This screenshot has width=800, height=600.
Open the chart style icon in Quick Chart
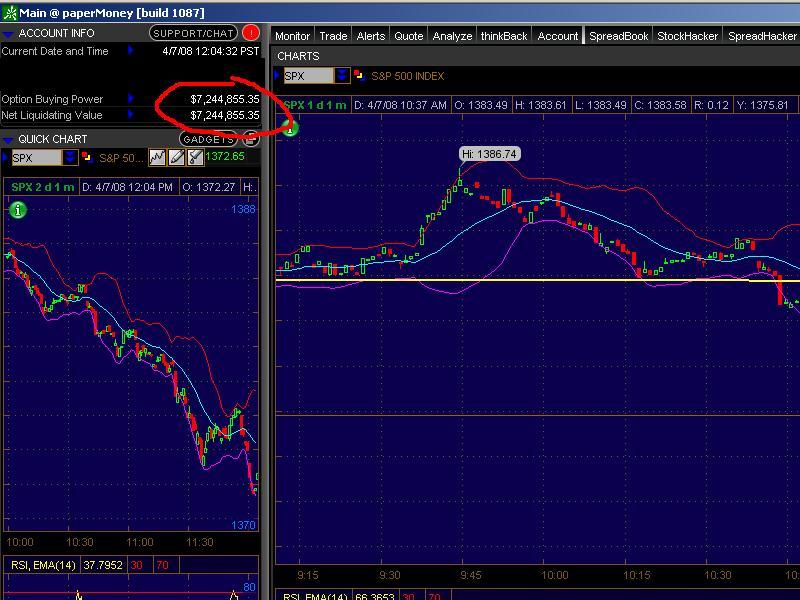coord(157,157)
